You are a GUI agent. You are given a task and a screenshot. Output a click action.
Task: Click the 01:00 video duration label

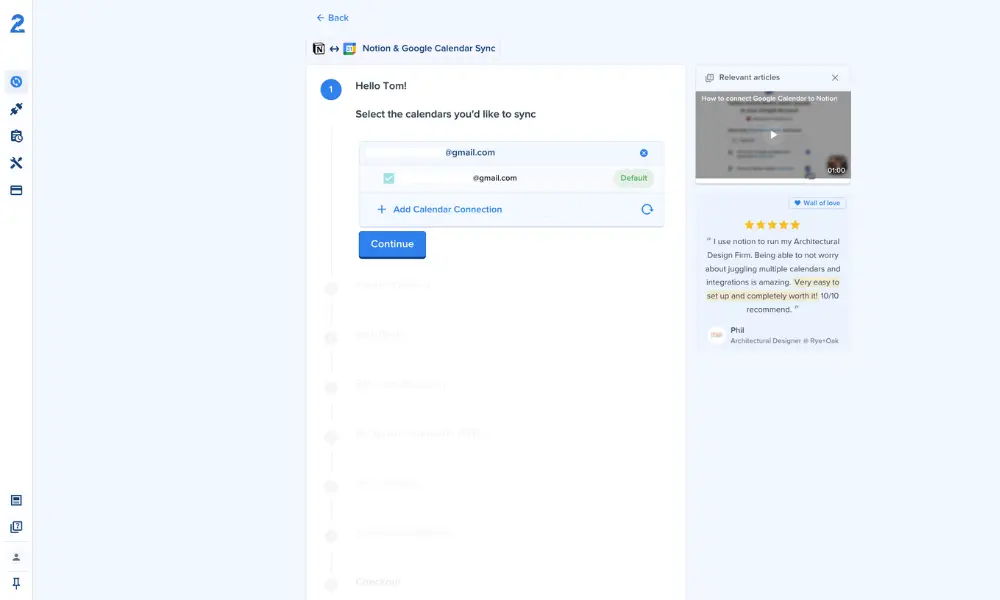[836, 170]
